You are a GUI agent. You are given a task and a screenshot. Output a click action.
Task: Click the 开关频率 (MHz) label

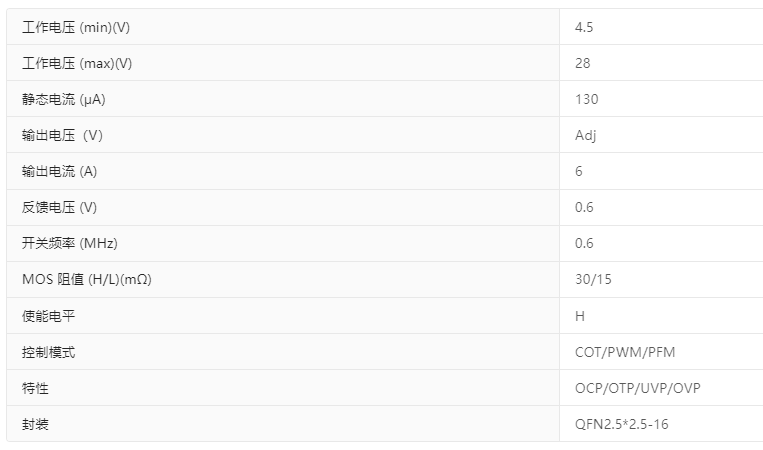point(70,243)
